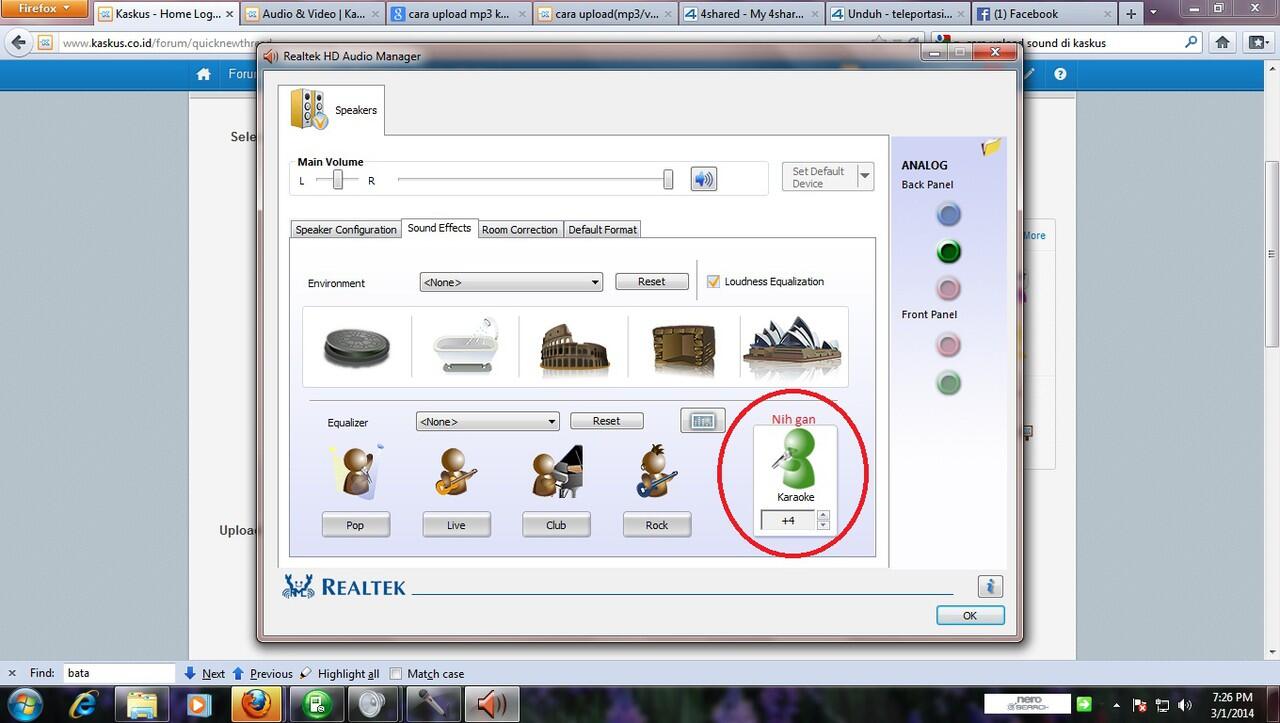Open the list all tabs dropdown
This screenshot has width=1280, height=723.
1153,14
